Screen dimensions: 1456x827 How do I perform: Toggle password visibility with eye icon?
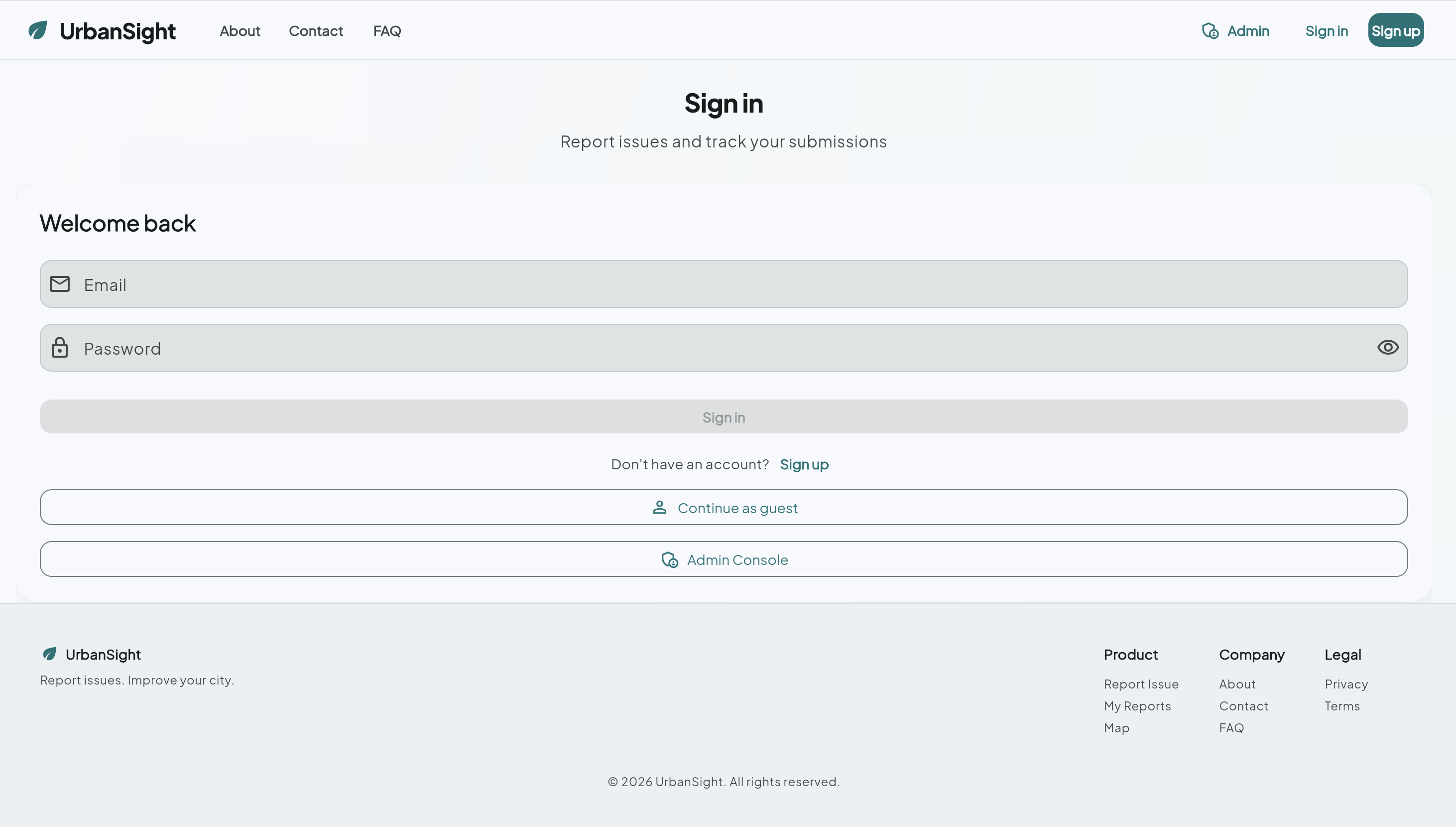coord(1387,348)
